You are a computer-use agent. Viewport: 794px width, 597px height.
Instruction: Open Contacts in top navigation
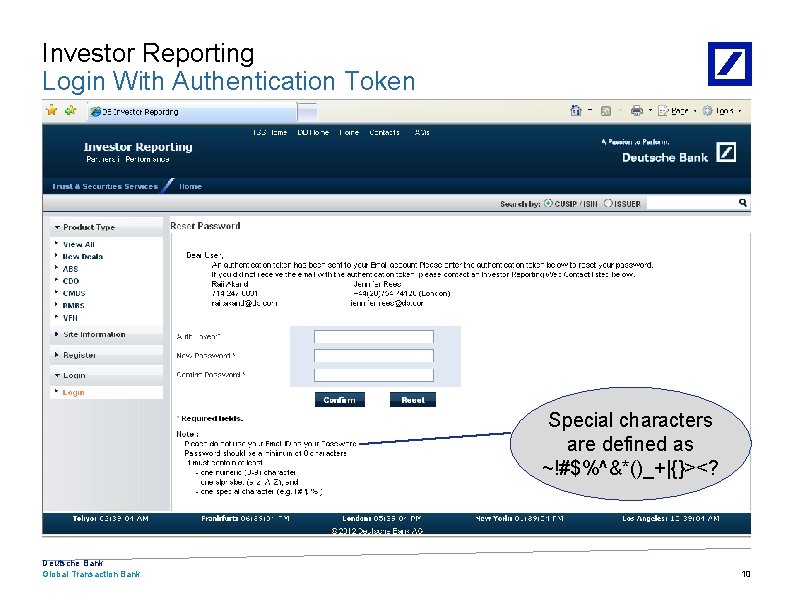384,133
